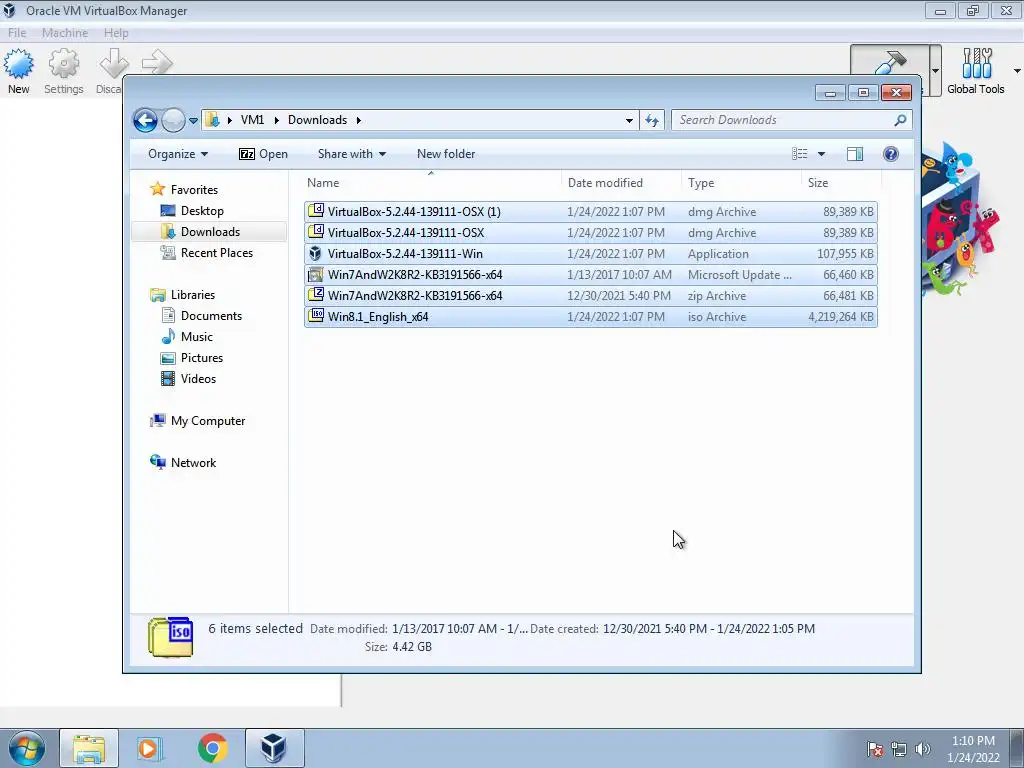1024x768 pixels.
Task: Sort by Type column header
Action: 741,183
